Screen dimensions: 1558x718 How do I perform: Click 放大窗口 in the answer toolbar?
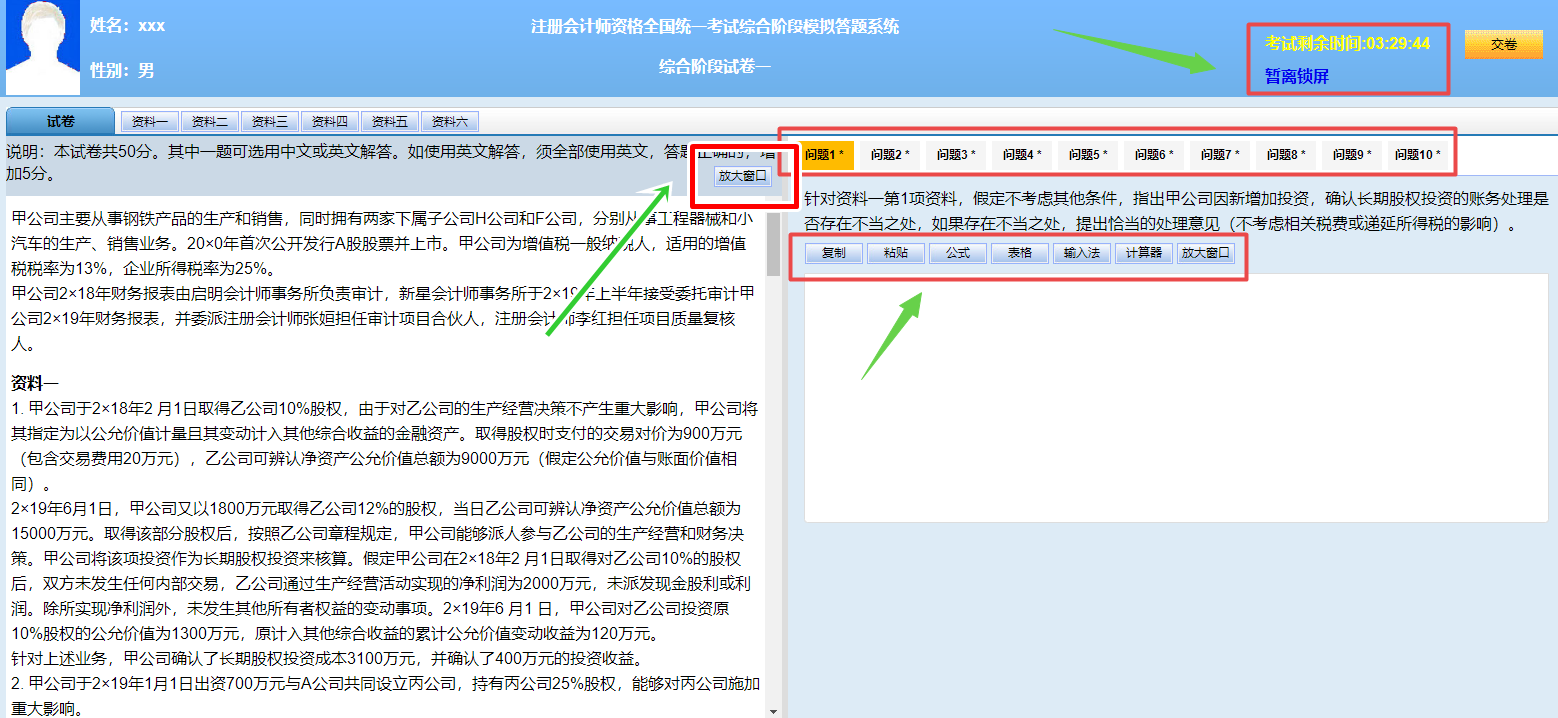click(x=1206, y=254)
